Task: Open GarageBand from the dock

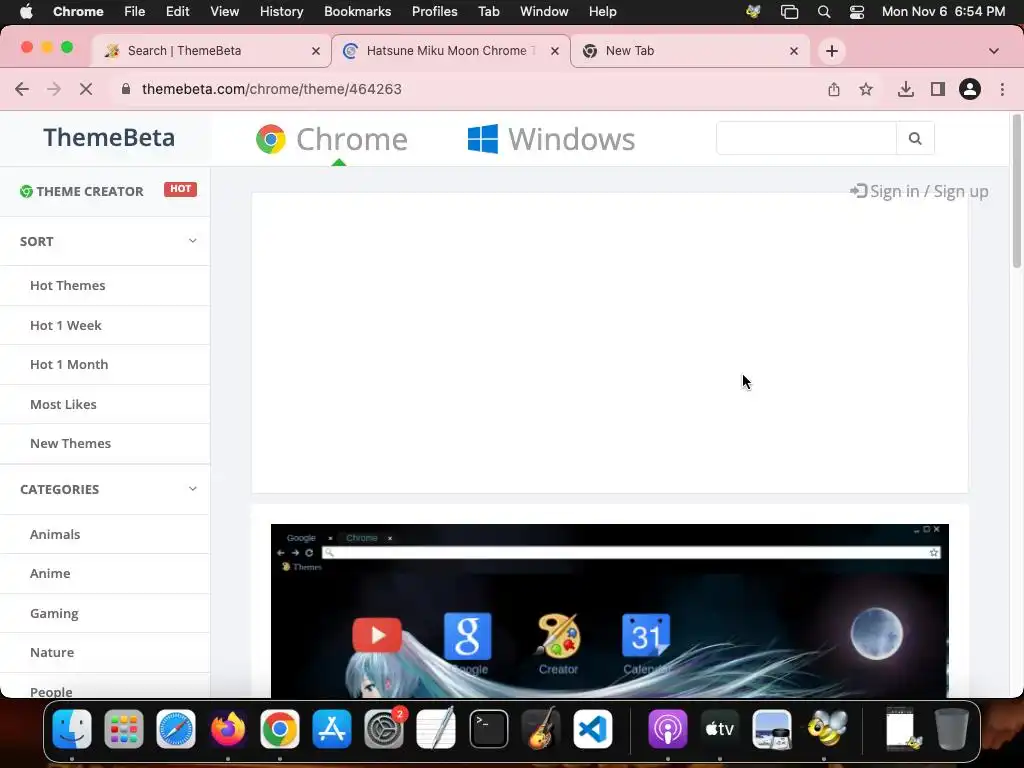Action: tap(541, 729)
